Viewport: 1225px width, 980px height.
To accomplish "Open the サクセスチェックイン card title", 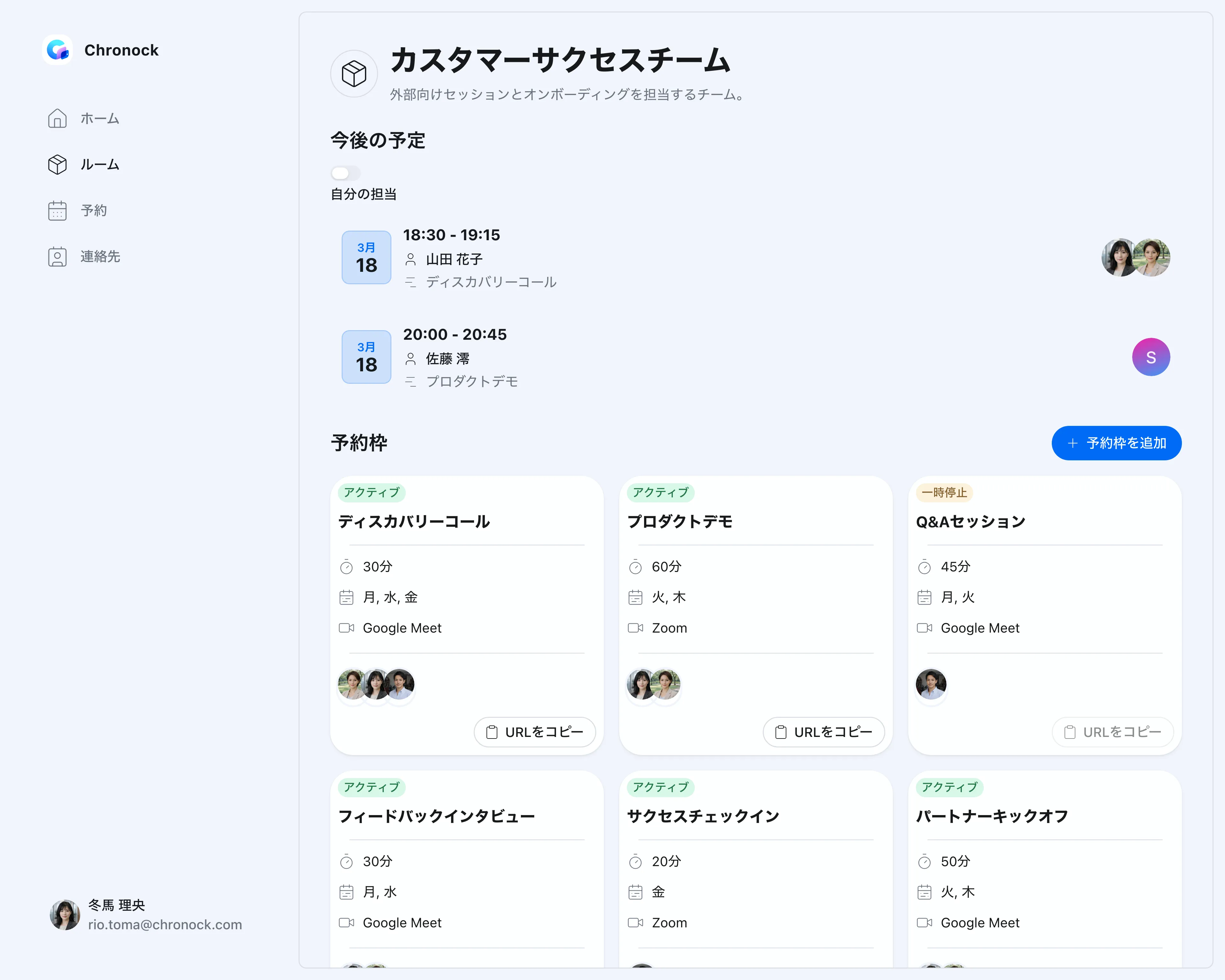I will point(703,816).
